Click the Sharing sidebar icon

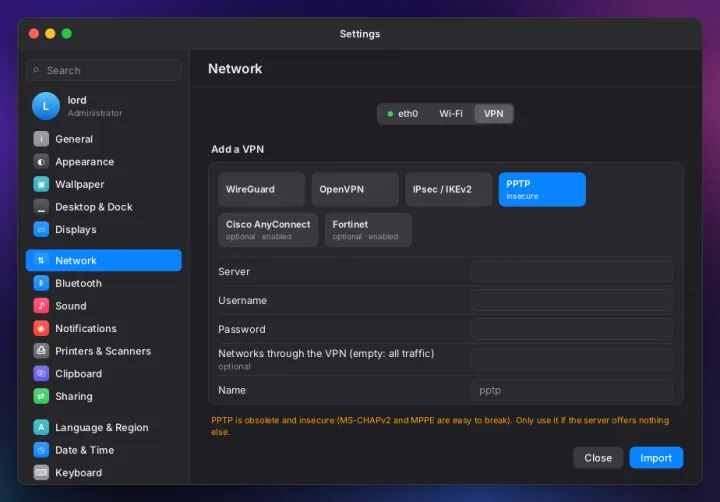coord(41,396)
